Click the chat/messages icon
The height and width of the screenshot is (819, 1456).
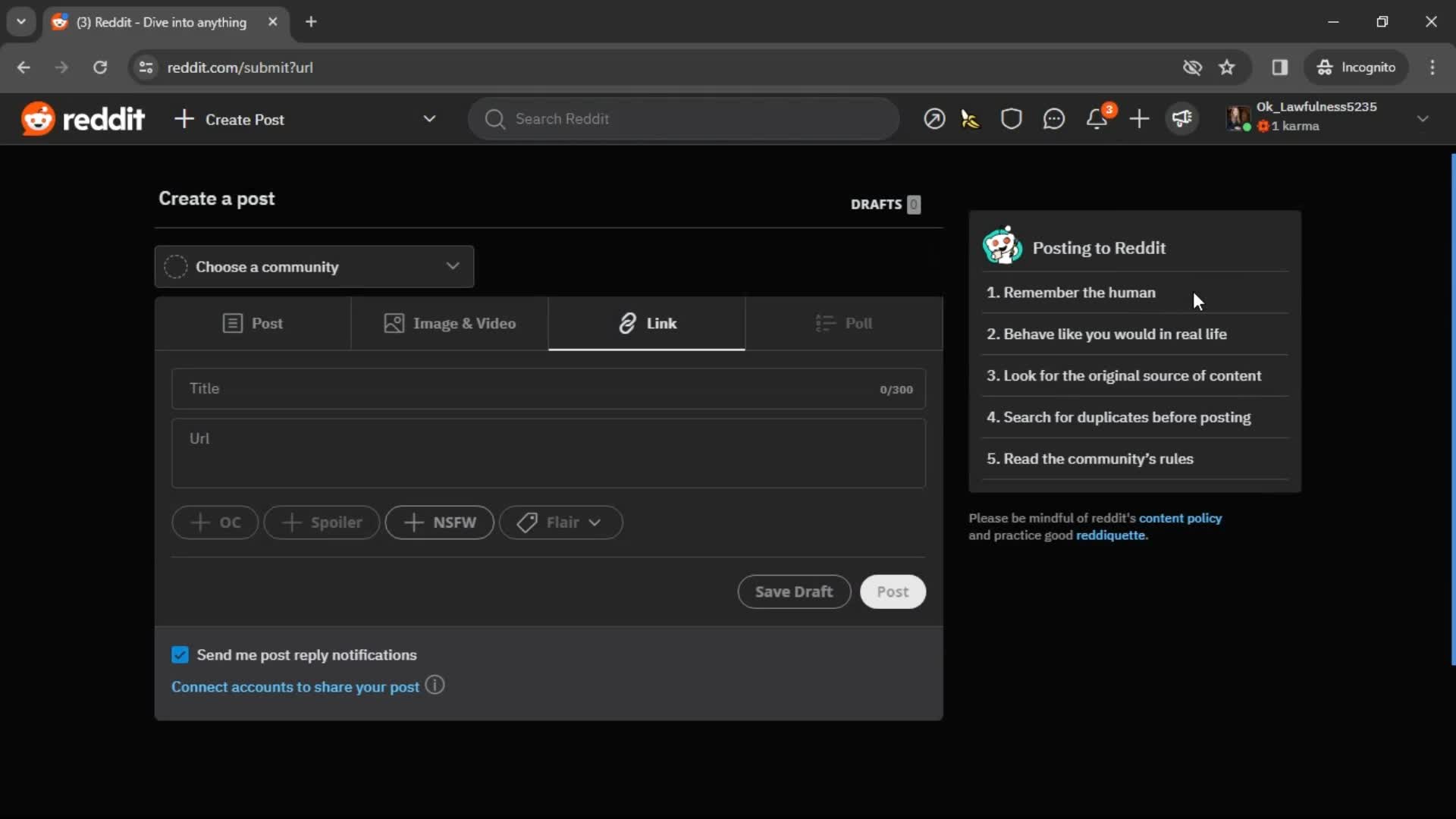(x=1054, y=119)
